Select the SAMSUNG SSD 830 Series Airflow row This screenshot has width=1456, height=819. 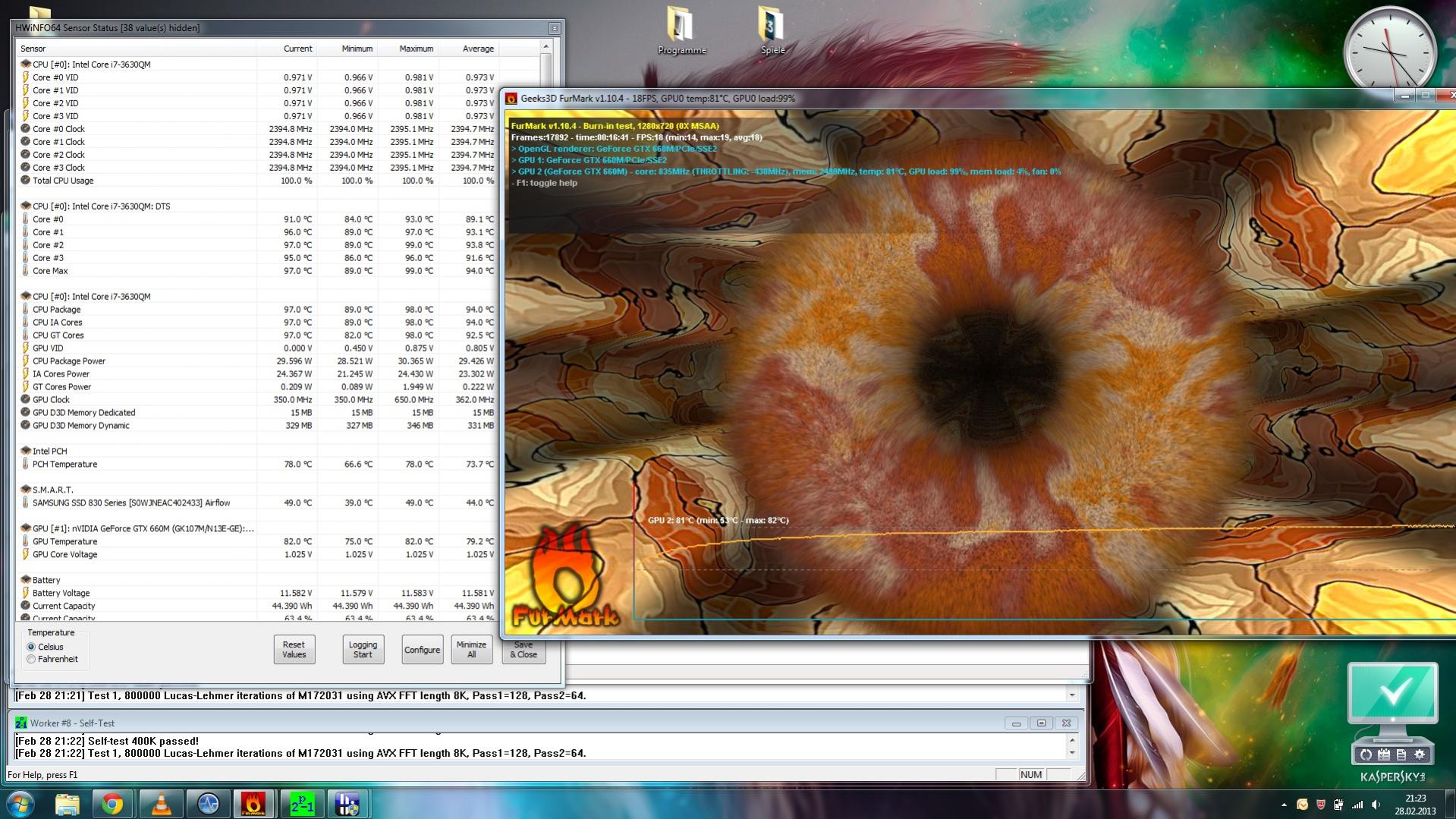[x=256, y=503]
